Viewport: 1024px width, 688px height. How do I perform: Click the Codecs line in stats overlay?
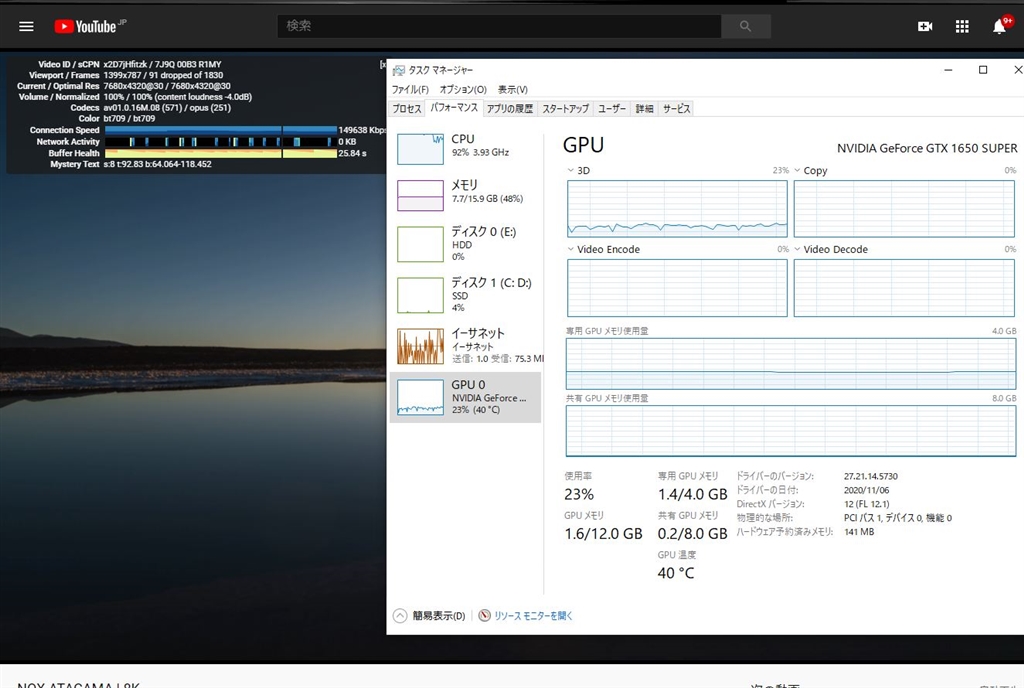coord(150,108)
